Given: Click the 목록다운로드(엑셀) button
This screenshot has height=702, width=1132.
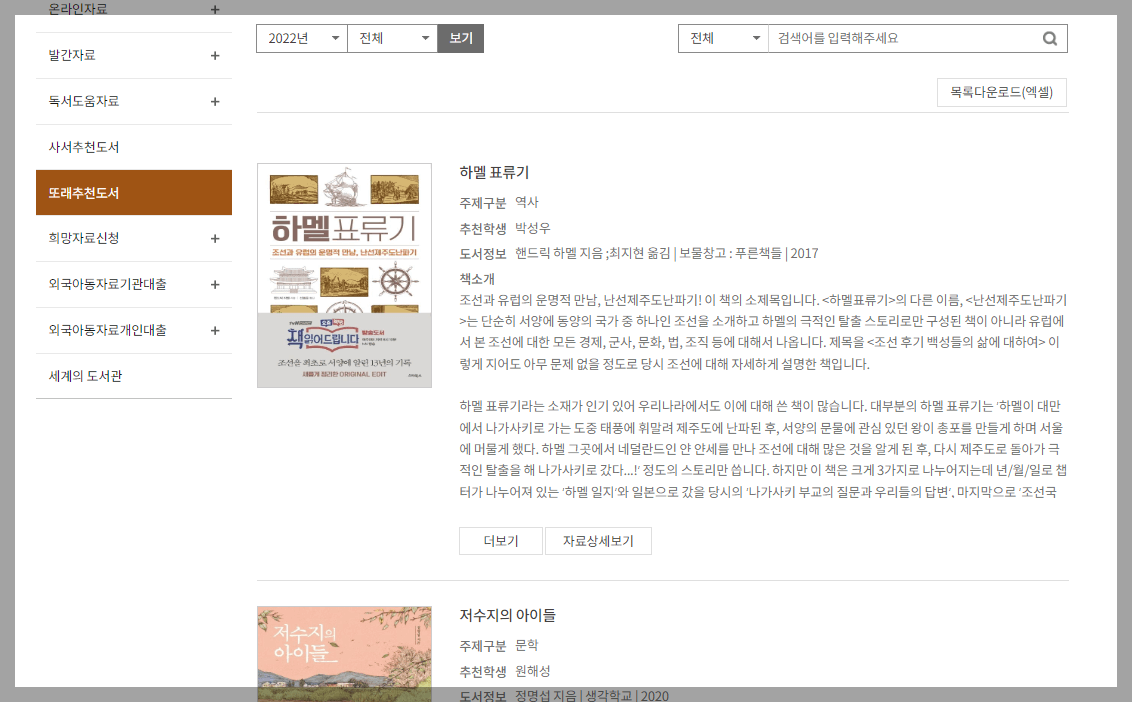Looking at the screenshot, I should pyautogui.click(x=1001, y=92).
